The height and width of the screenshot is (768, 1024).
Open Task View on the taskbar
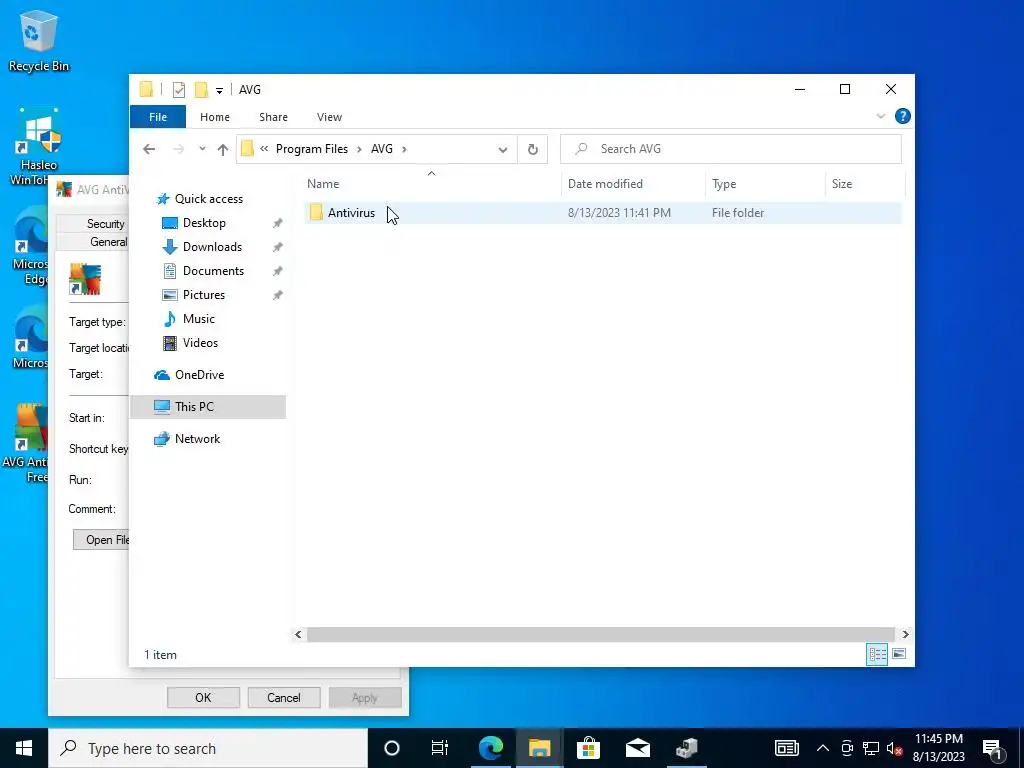pyautogui.click(x=440, y=748)
